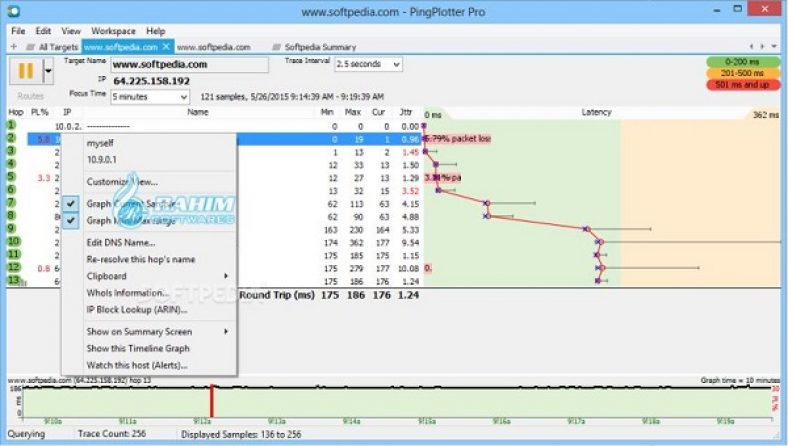Open the Focus Time dropdown set to 5 minutes
The image size is (788, 446).
(x=150, y=97)
